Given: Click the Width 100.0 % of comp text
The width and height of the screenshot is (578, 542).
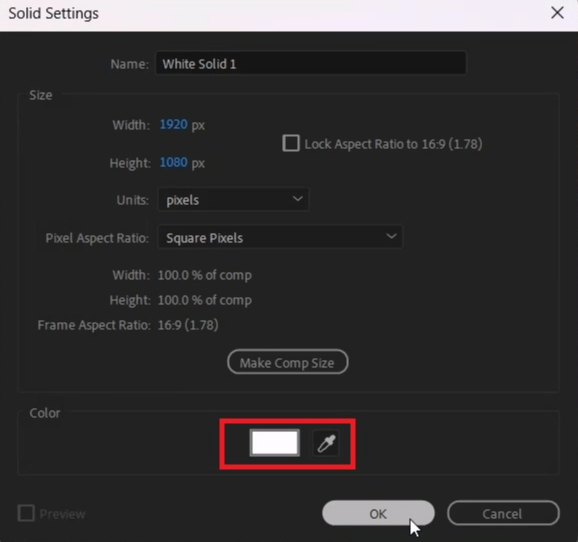Looking at the screenshot, I should coord(205,275).
